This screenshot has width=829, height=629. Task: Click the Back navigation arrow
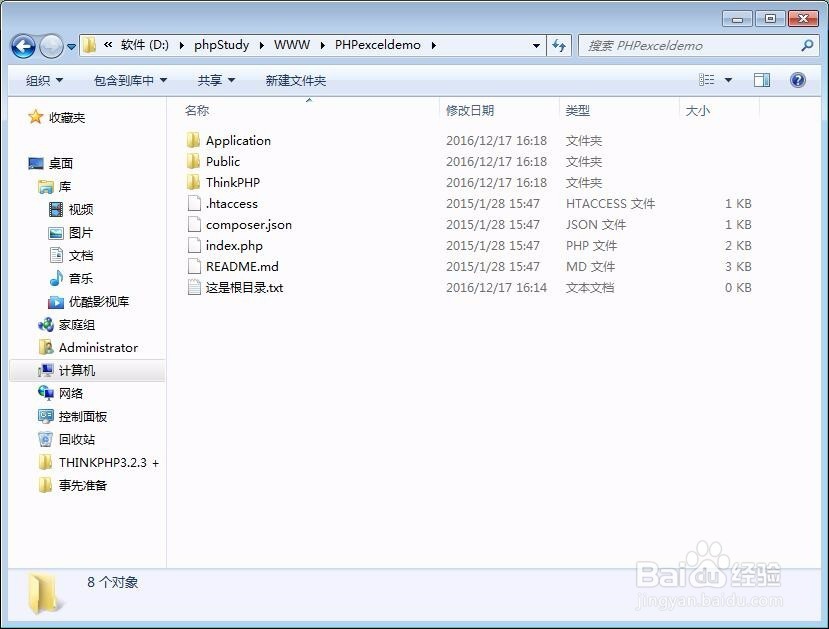click(22, 45)
